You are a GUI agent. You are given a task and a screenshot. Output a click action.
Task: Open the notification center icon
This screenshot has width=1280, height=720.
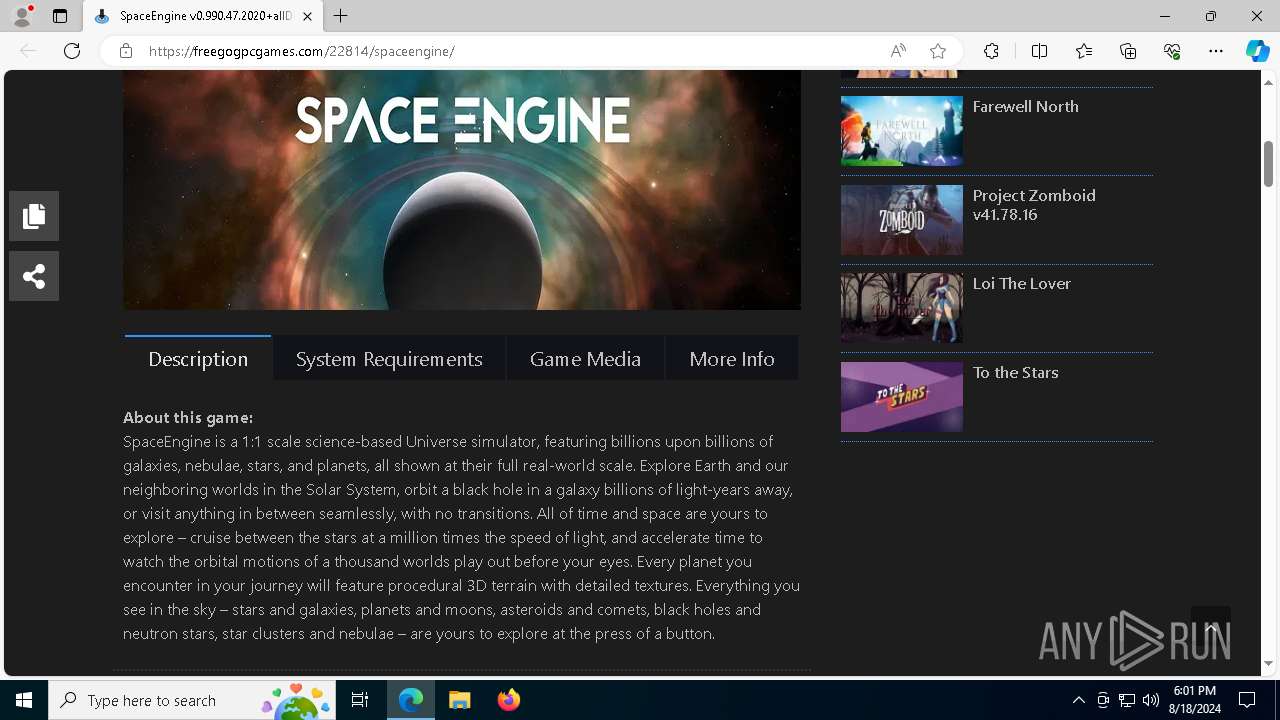[x=1247, y=700]
